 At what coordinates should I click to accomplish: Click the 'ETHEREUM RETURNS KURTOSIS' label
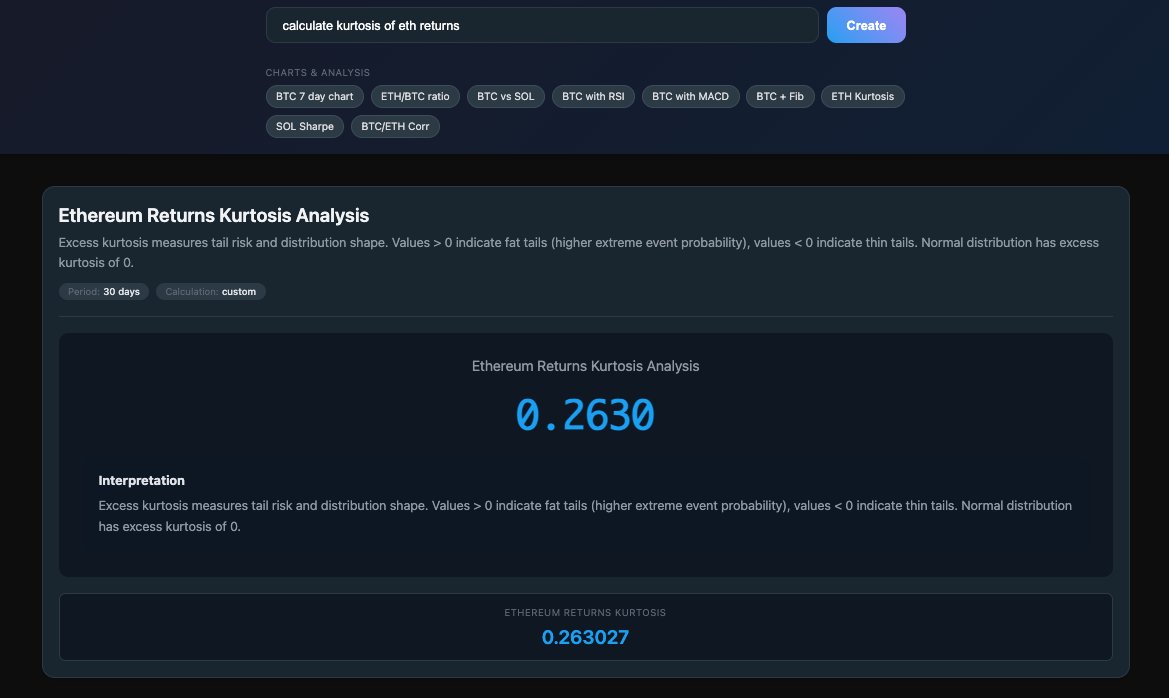click(x=585, y=613)
